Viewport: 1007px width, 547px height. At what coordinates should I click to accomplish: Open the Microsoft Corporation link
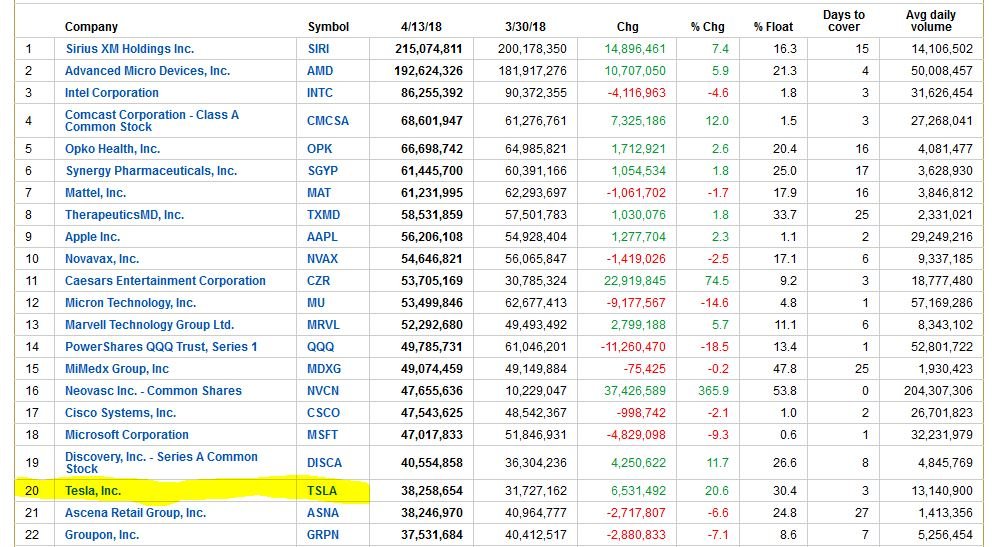[x=127, y=435]
